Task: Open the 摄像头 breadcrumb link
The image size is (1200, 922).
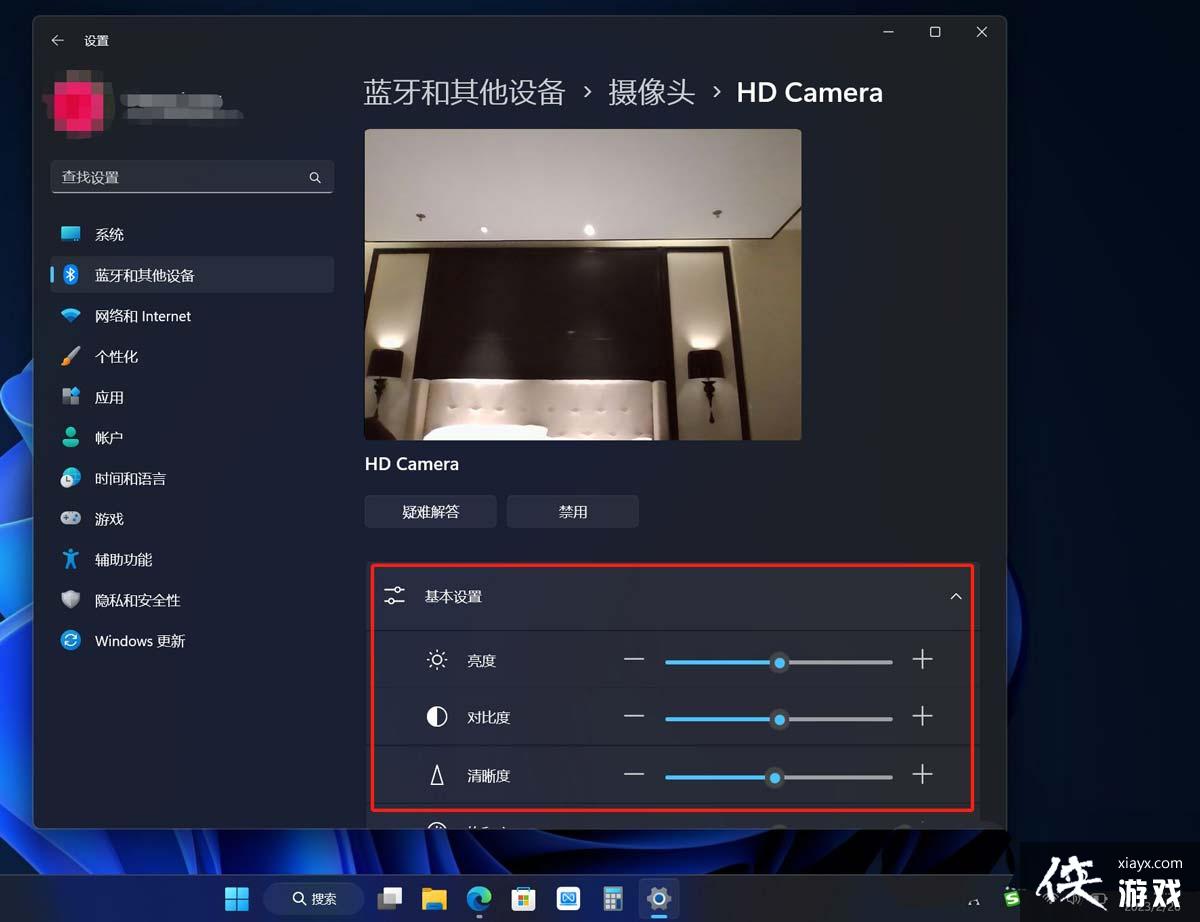Action: pos(651,92)
